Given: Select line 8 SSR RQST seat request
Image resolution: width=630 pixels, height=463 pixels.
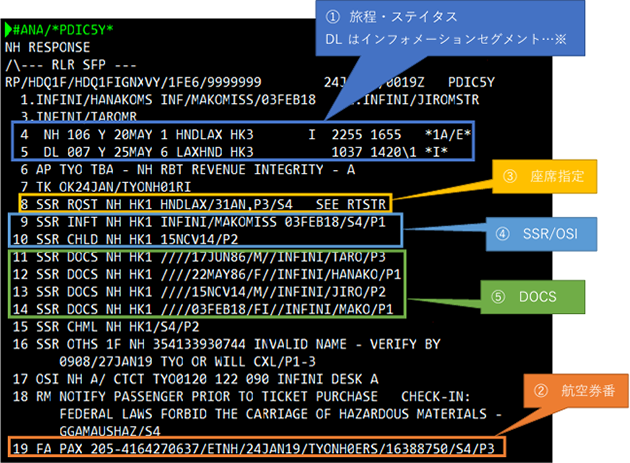Looking at the screenshot, I should (x=203, y=204).
